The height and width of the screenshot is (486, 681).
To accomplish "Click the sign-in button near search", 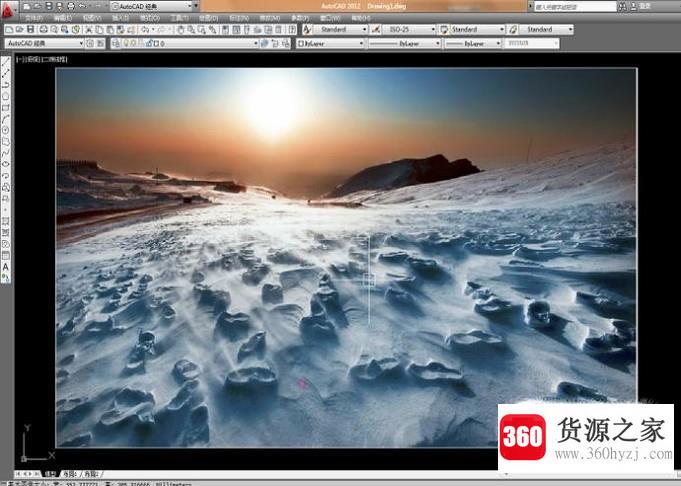I will 642,6.
